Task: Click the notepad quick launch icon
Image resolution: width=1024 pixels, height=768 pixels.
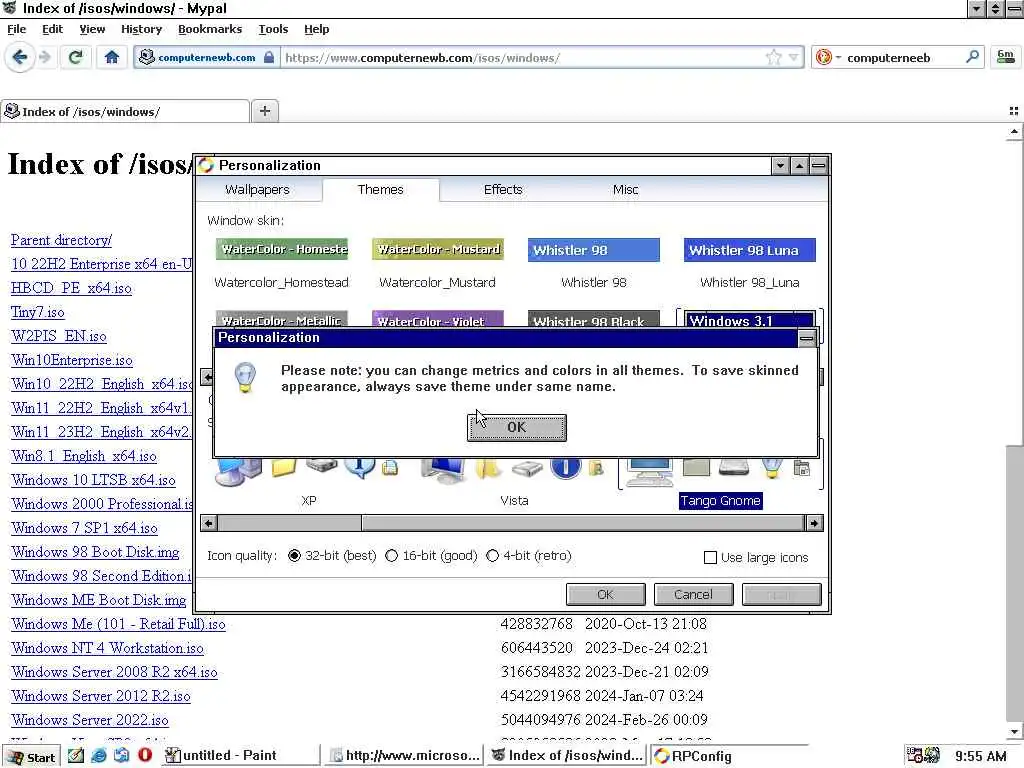Action: click(x=76, y=756)
